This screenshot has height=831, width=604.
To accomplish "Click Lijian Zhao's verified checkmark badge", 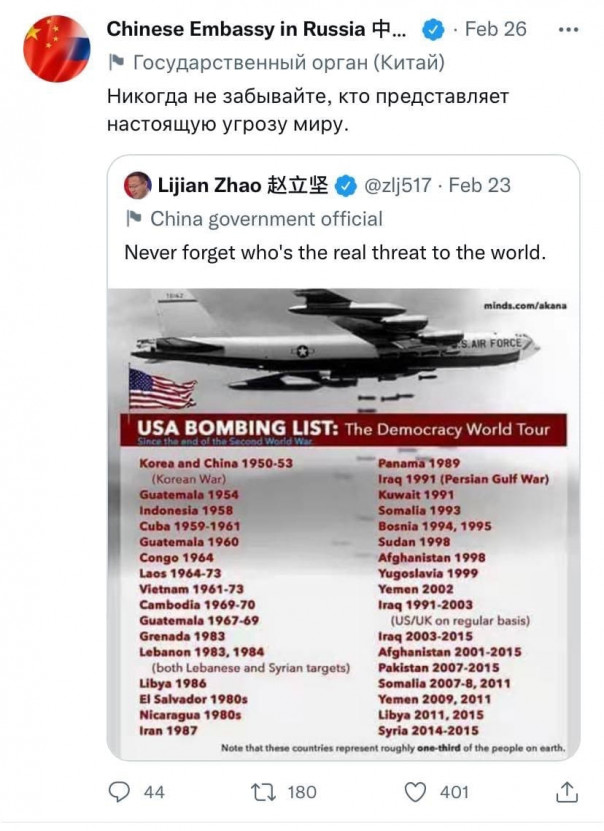I will [345, 186].
